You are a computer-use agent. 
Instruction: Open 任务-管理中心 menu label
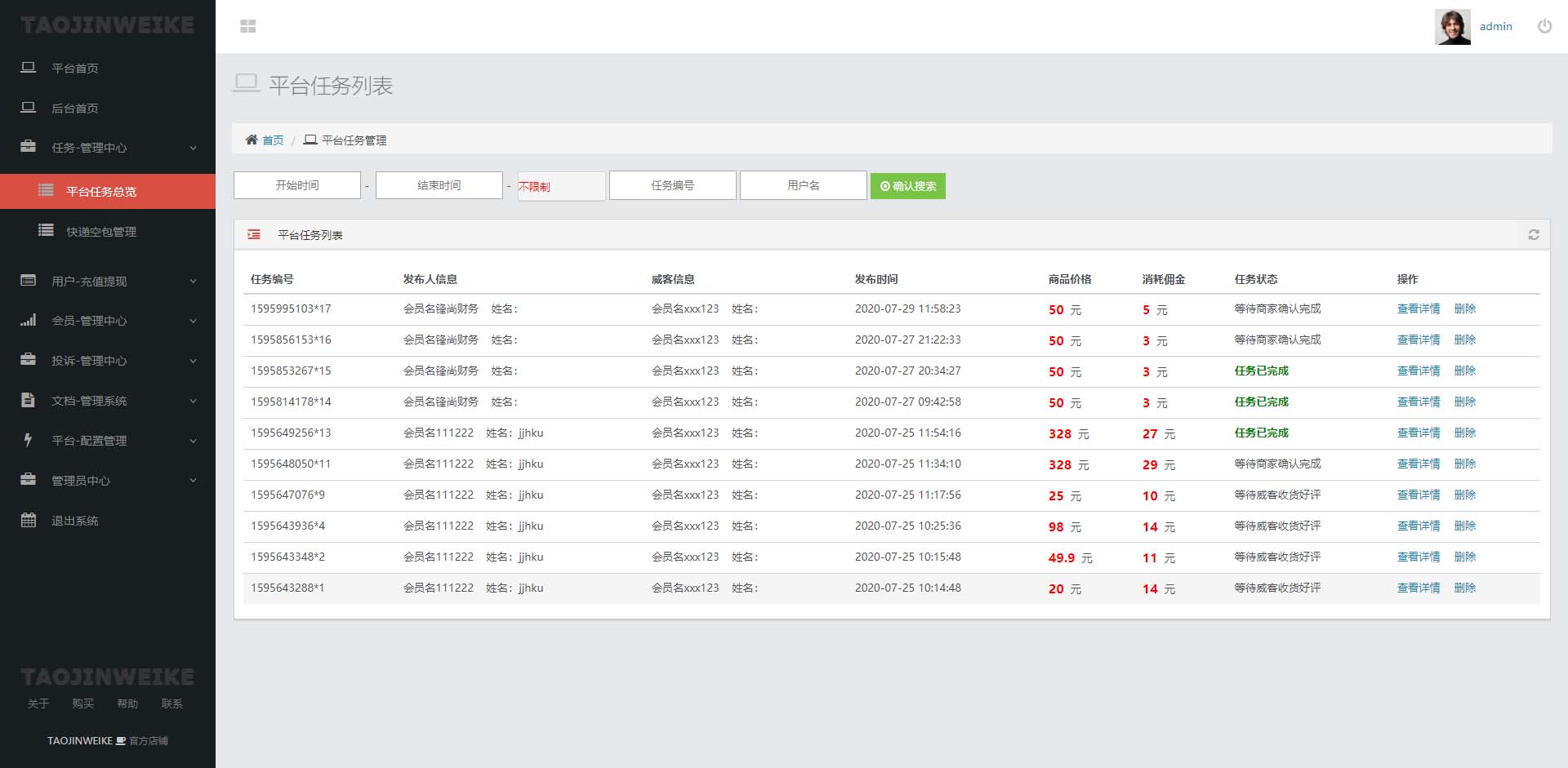tap(89, 148)
